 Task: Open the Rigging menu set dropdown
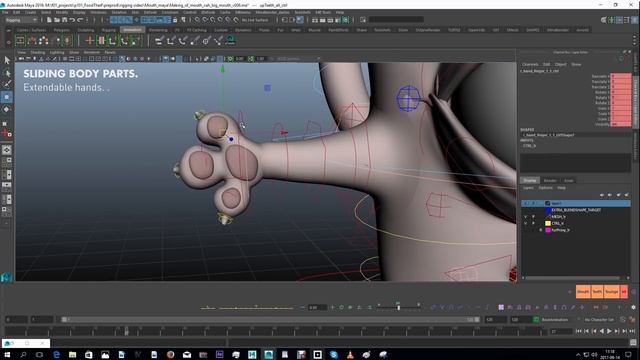tap(21, 20)
